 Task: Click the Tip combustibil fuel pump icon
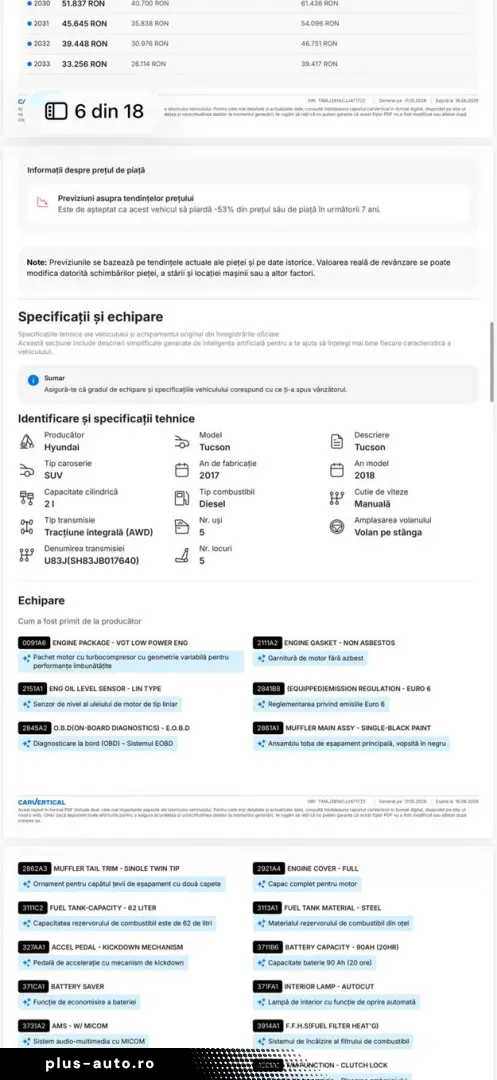coord(182,499)
